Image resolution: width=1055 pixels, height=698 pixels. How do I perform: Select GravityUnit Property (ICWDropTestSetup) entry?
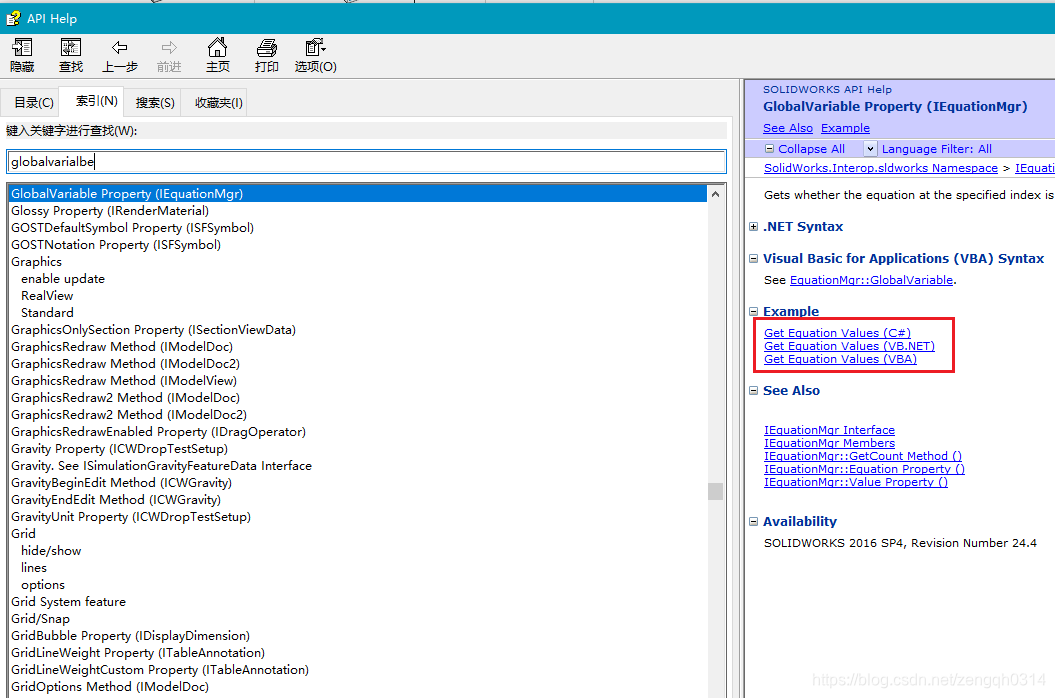click(x=131, y=516)
